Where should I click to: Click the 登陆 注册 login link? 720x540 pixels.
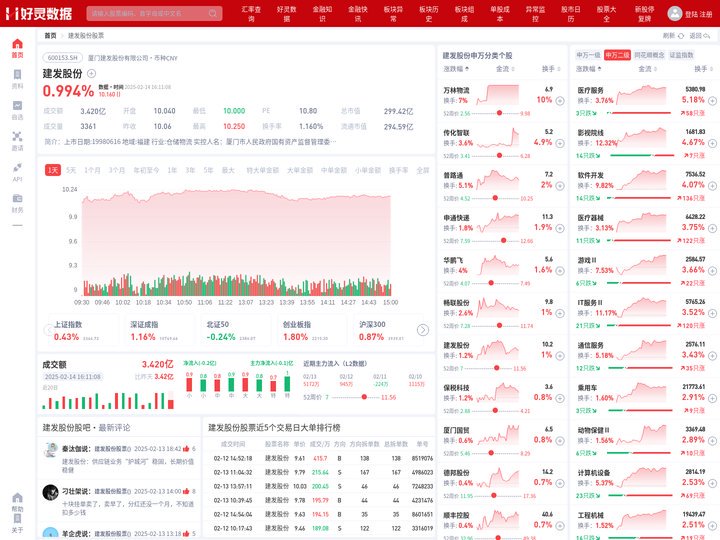point(698,14)
